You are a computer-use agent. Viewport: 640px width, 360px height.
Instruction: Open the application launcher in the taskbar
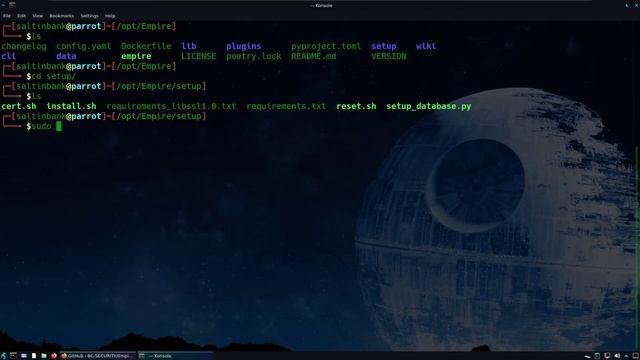(x=4, y=356)
